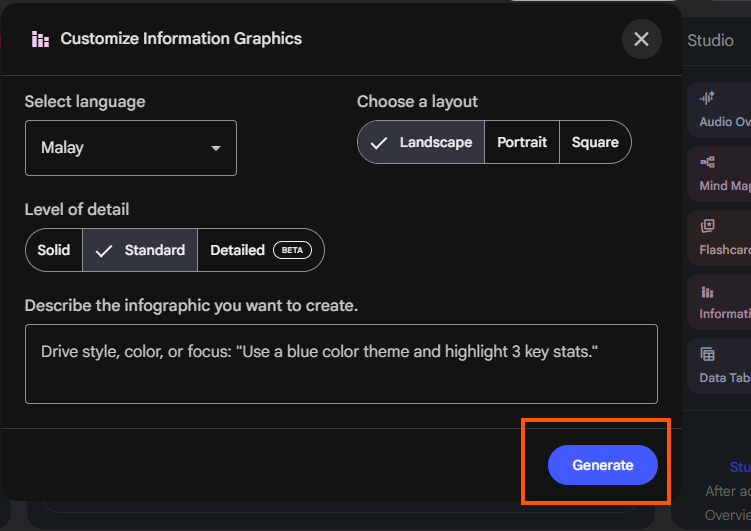Choose the Square layout option
This screenshot has height=531, width=751.
[595, 142]
